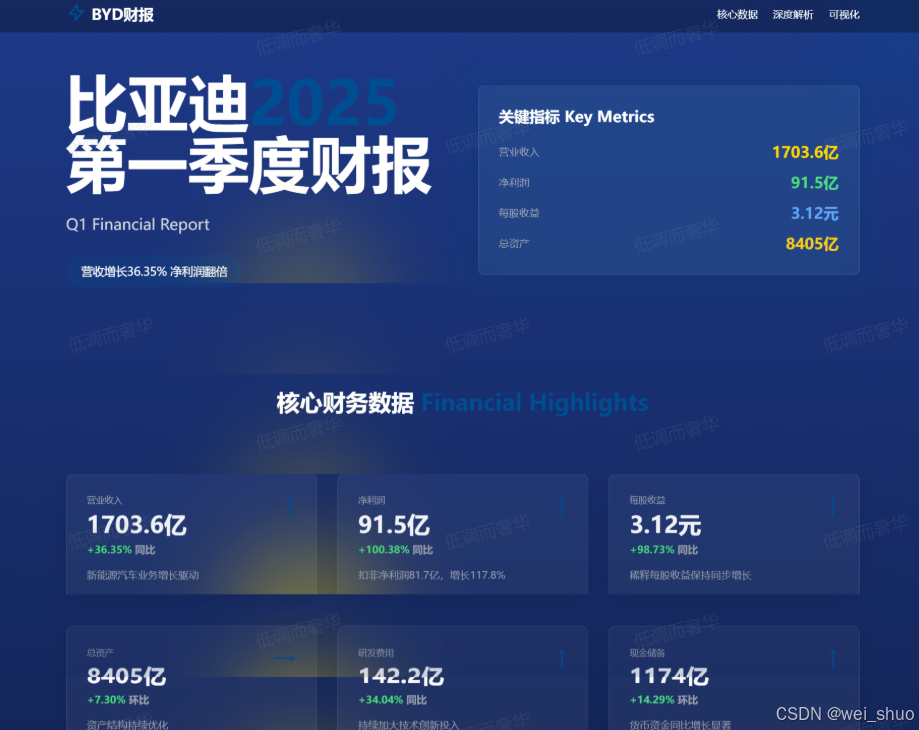Open the 深度解析 navigation link

click(792, 15)
